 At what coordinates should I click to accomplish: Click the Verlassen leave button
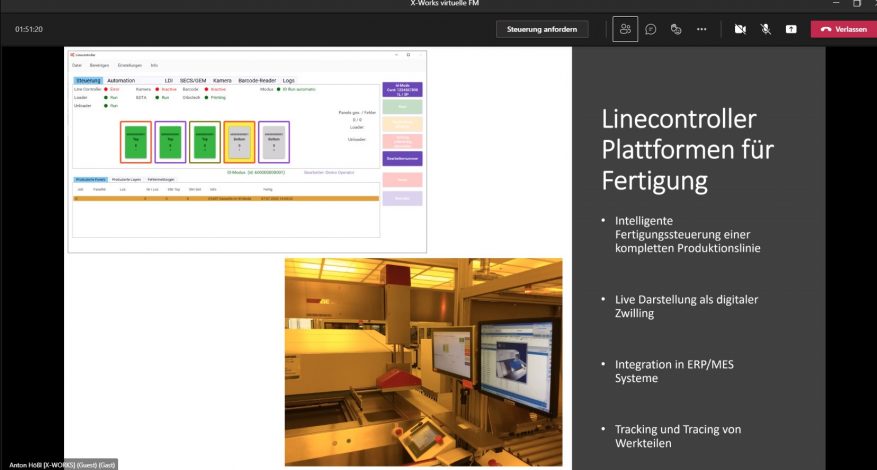tap(843, 29)
